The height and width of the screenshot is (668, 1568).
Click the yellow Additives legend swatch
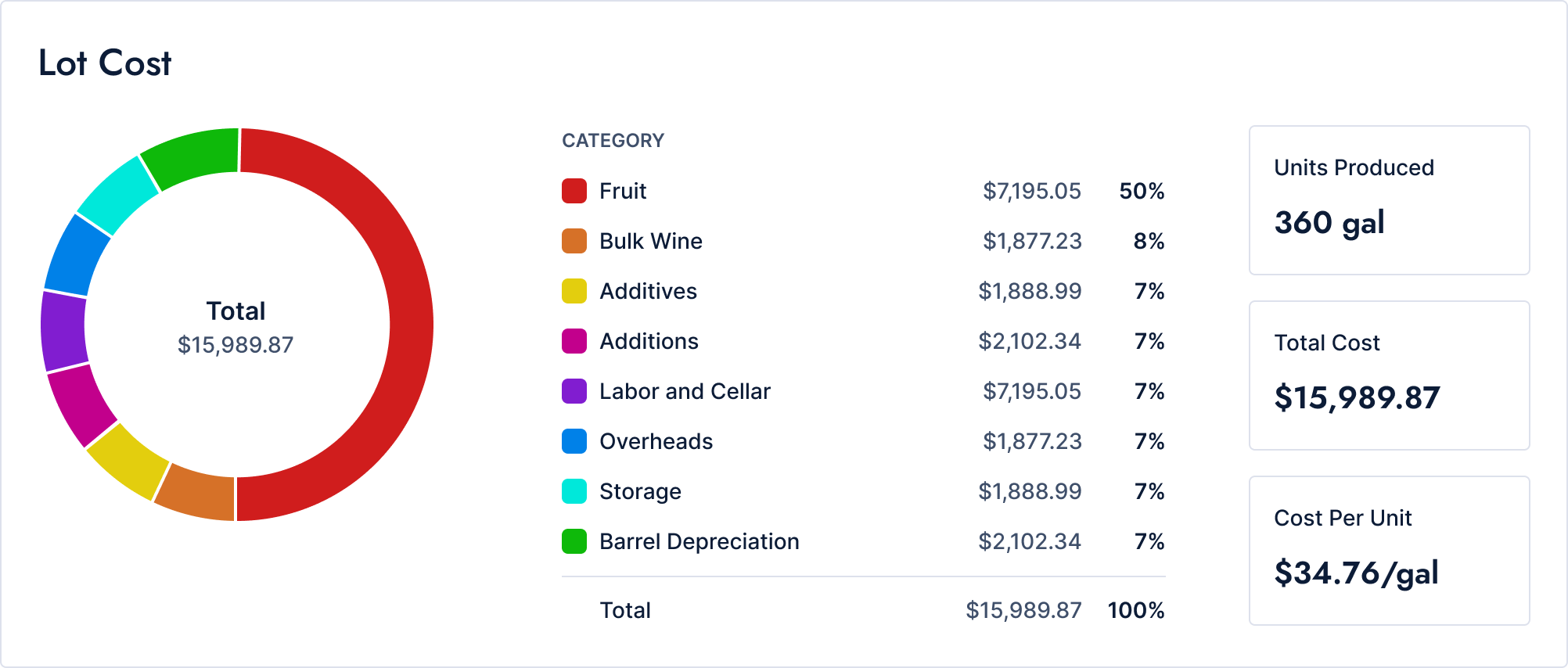[x=574, y=291]
